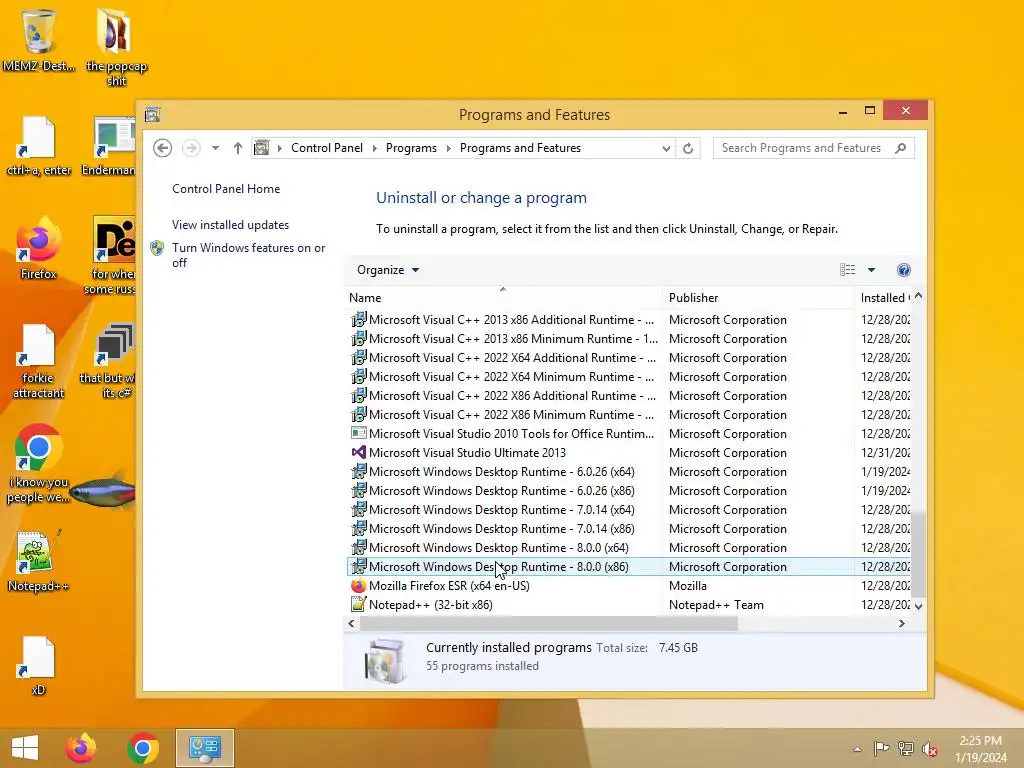Open the Organize dropdown menu
Viewport: 1024px width, 768px height.
pos(388,270)
